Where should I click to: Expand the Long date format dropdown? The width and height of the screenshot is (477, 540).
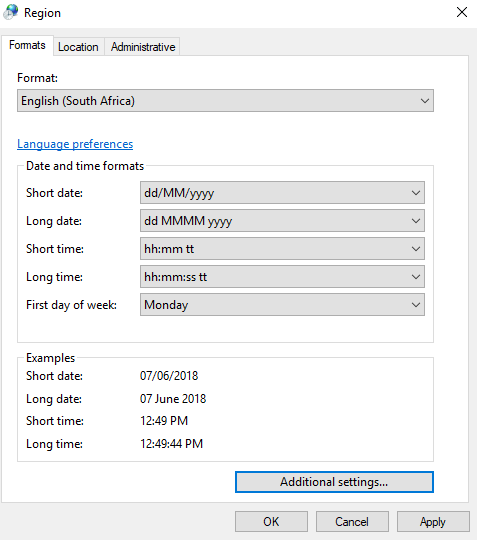282,220
